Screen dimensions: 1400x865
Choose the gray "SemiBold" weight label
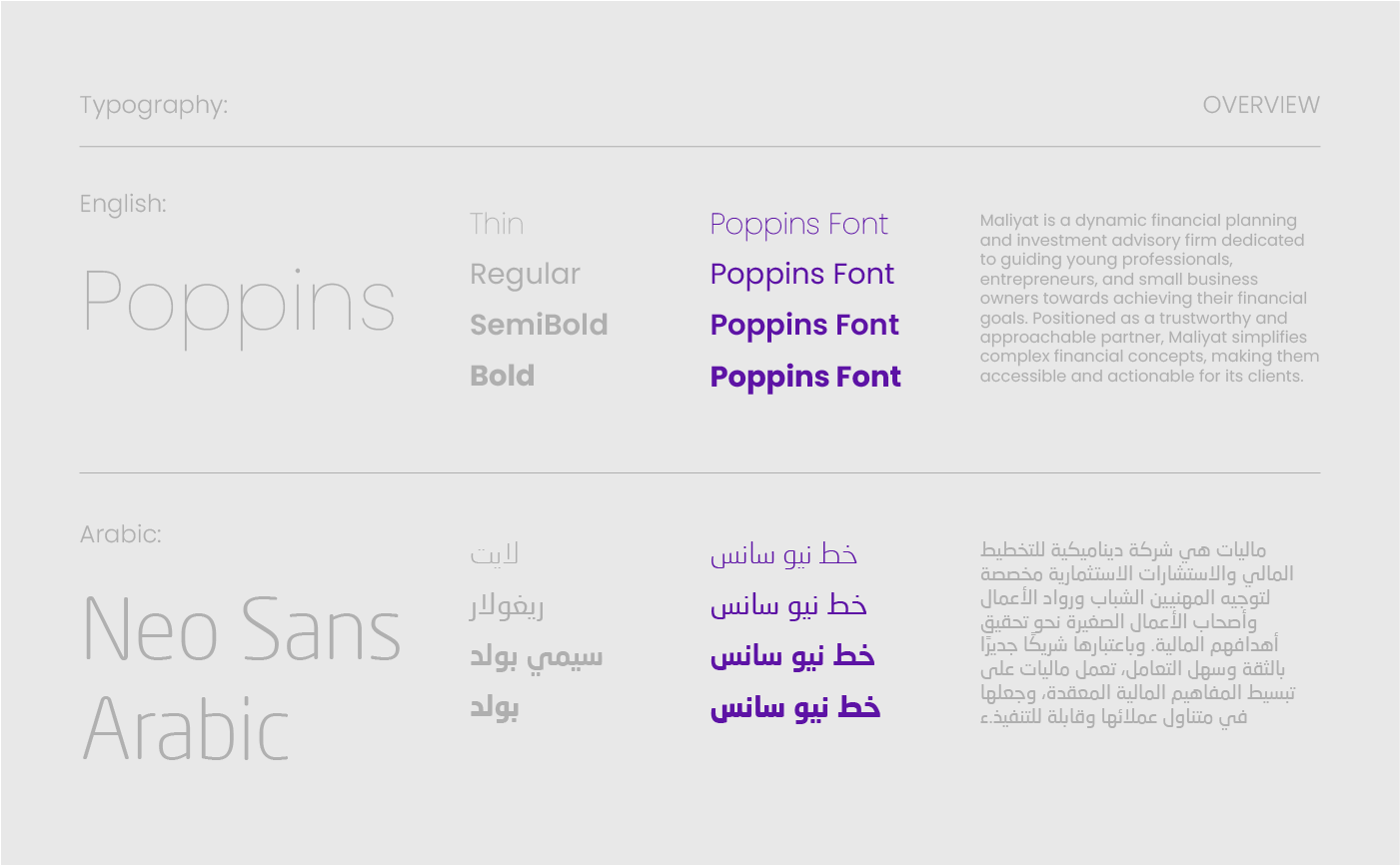click(539, 325)
